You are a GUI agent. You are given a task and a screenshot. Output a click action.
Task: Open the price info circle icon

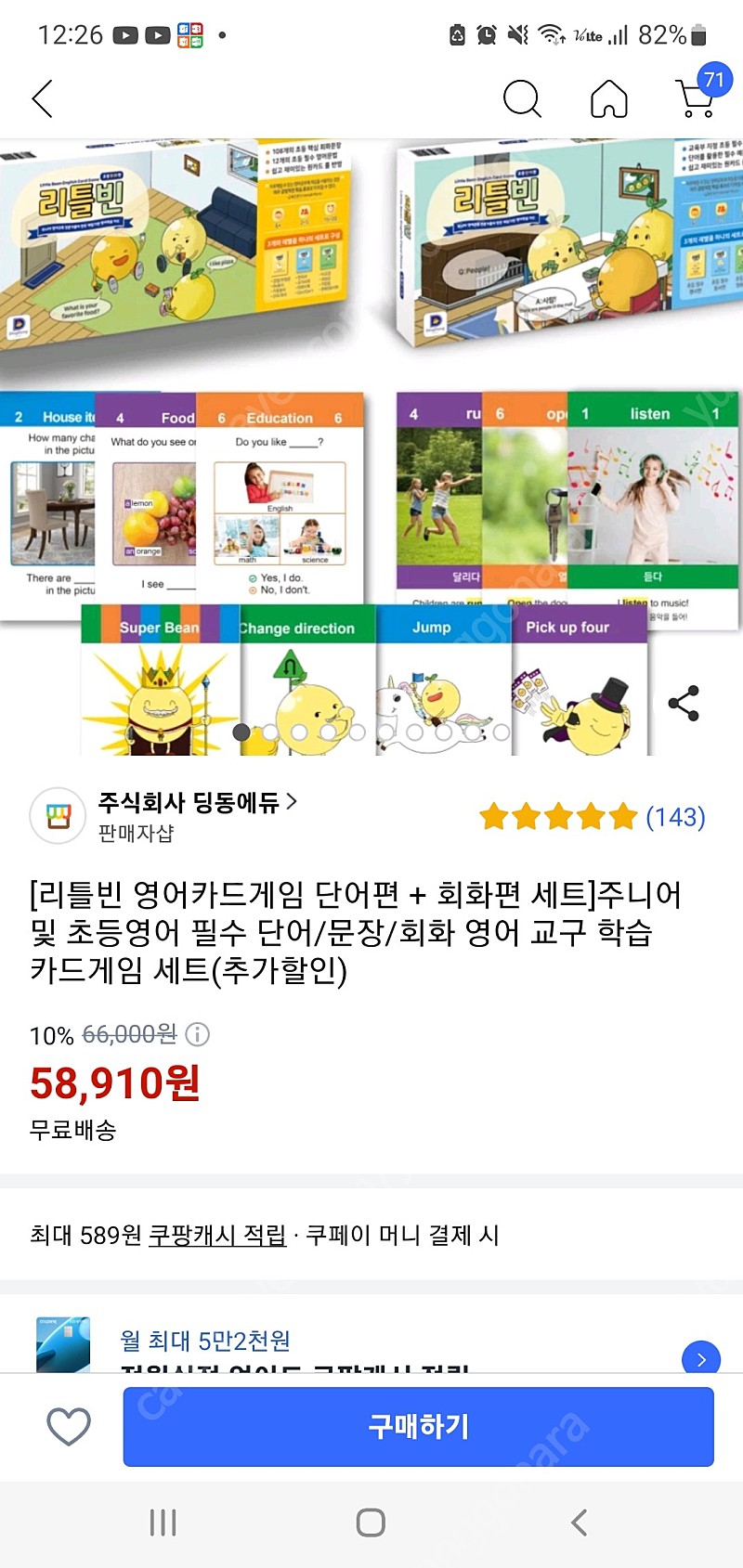point(198,1033)
